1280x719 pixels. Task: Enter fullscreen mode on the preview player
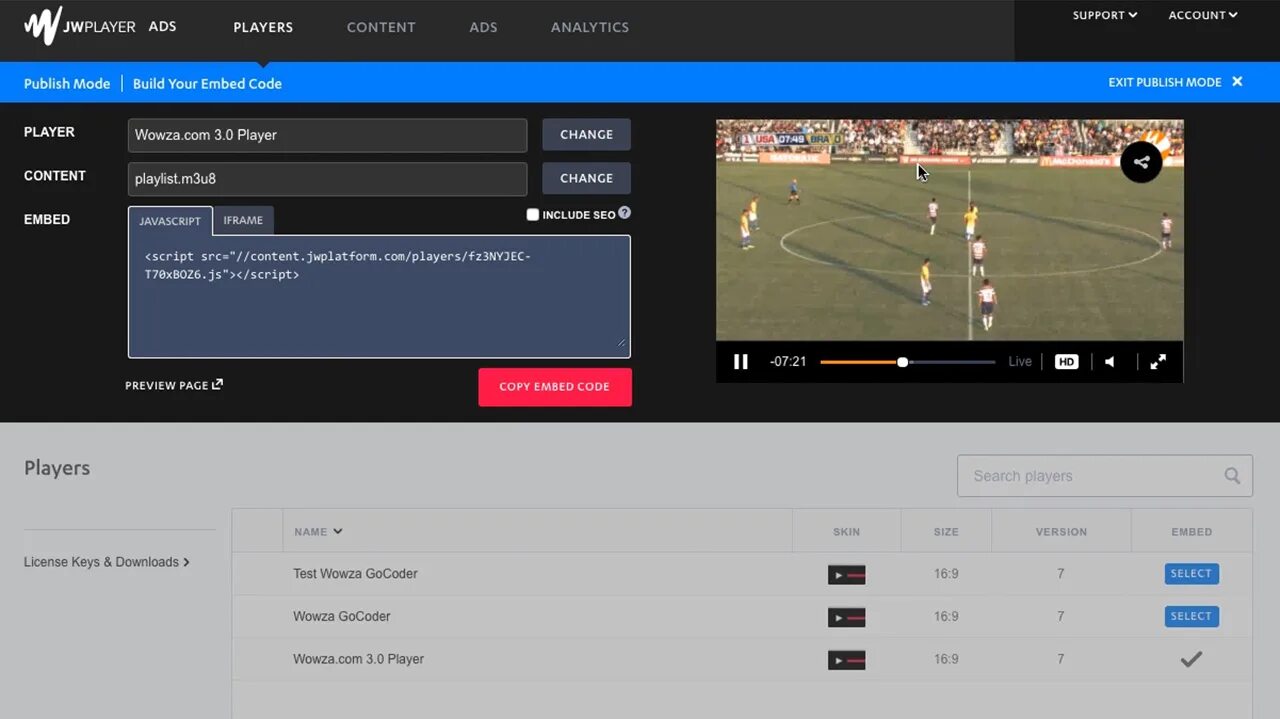(1158, 361)
